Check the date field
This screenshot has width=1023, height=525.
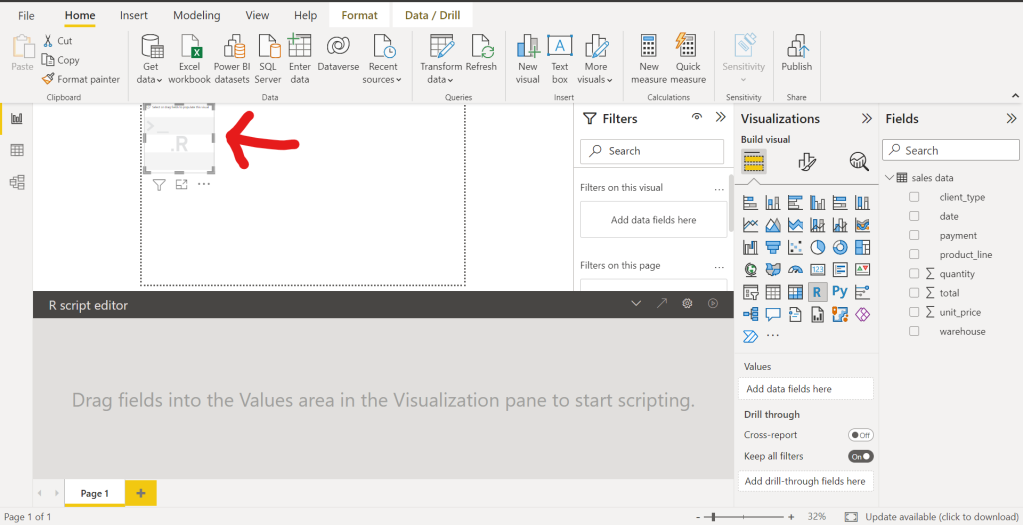click(914, 216)
